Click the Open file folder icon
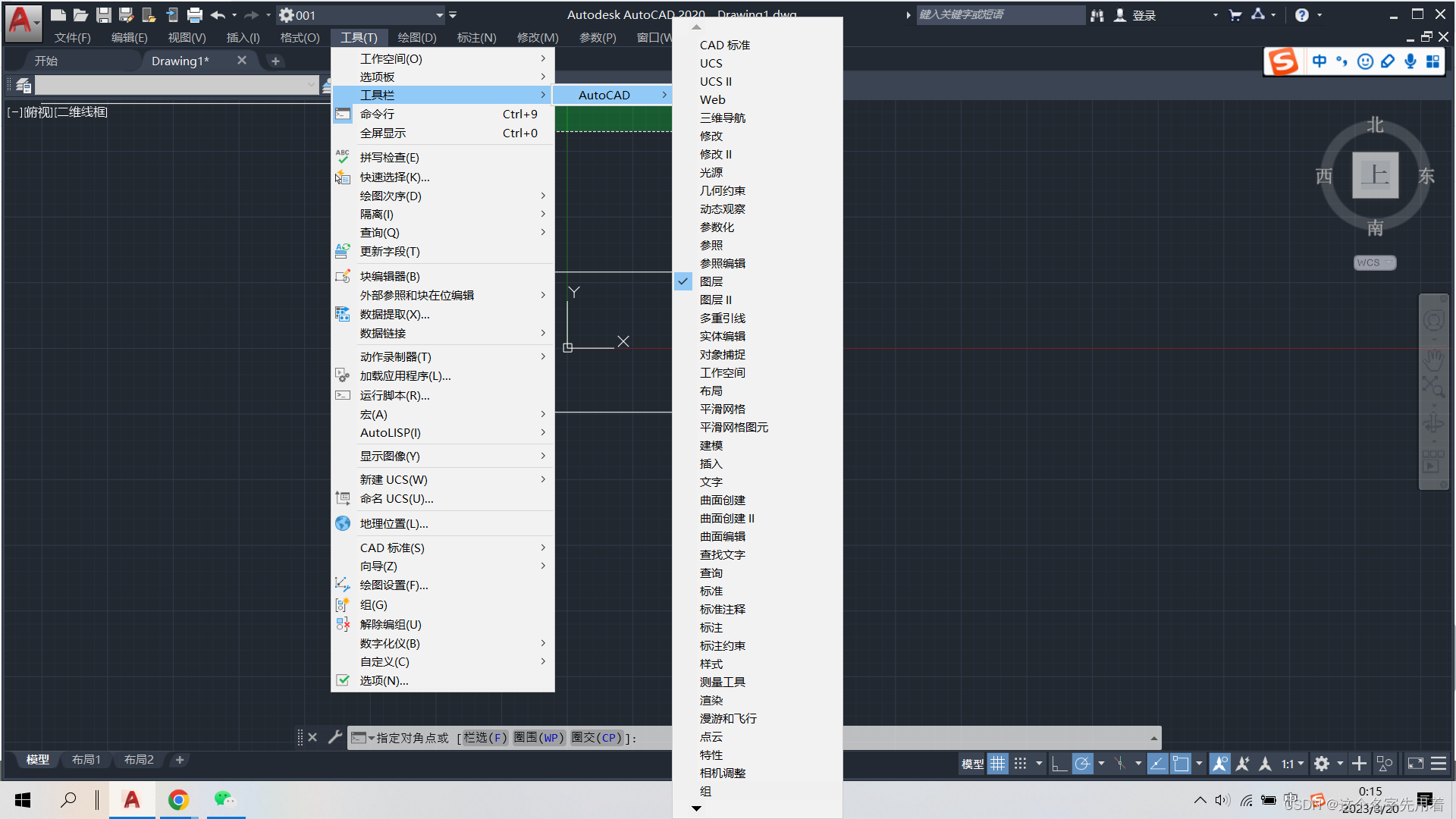Screen dimensions: 1456x819 click(81, 15)
